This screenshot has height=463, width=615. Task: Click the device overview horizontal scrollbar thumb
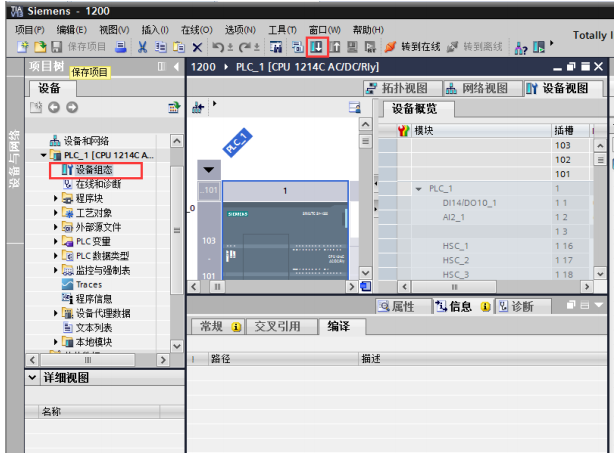coord(454,287)
